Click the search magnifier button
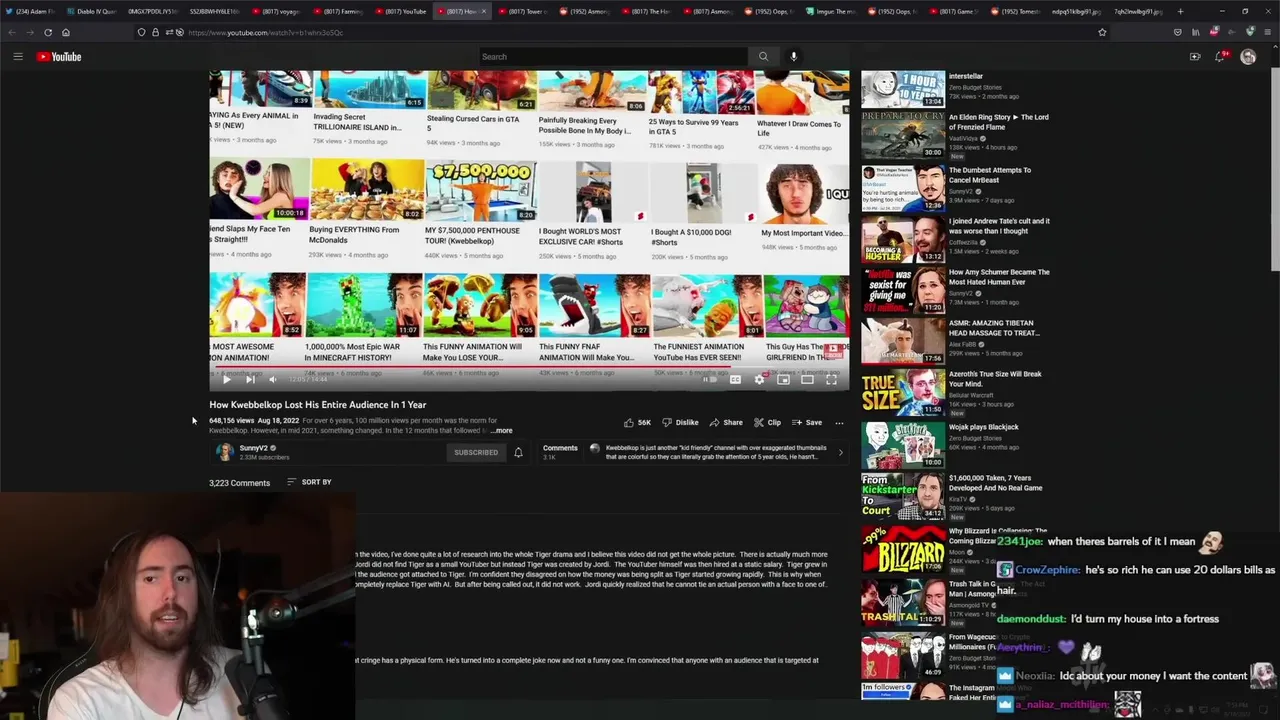1280x720 pixels. coord(763,57)
